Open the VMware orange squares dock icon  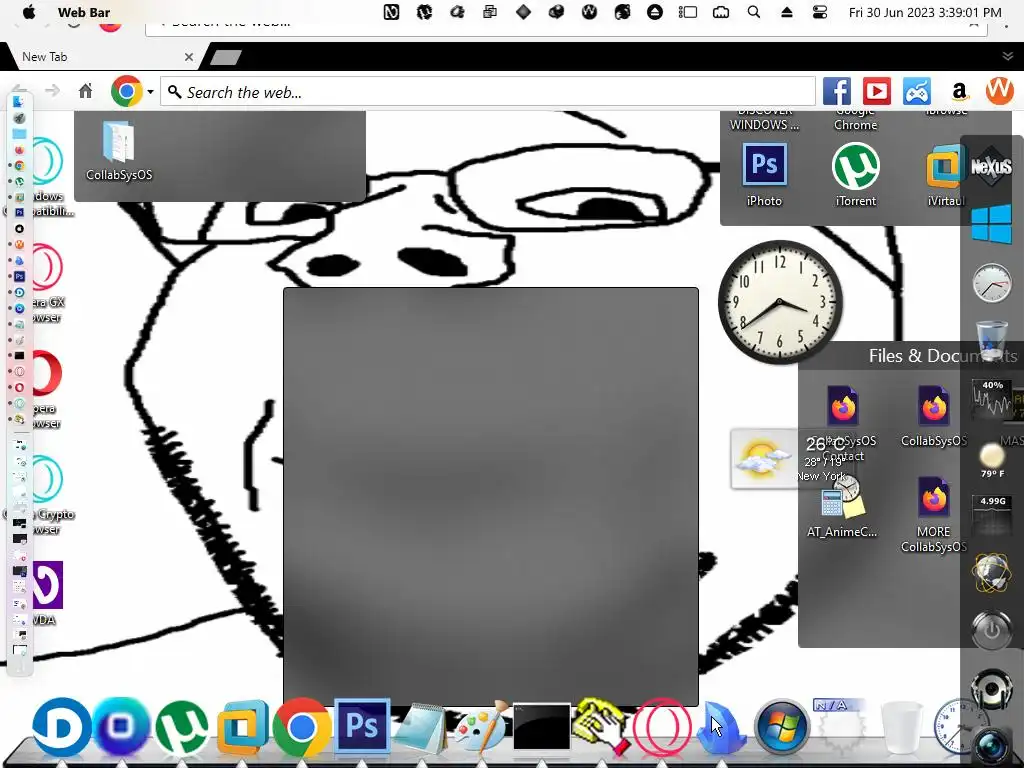(x=242, y=728)
